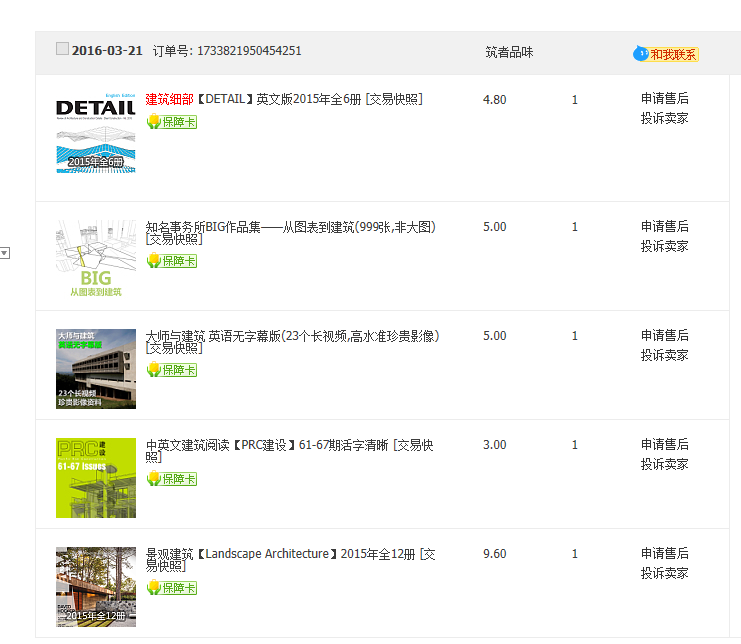
Task: Click the price 9.60 of Landscape Architecture item
Action: 494,554
